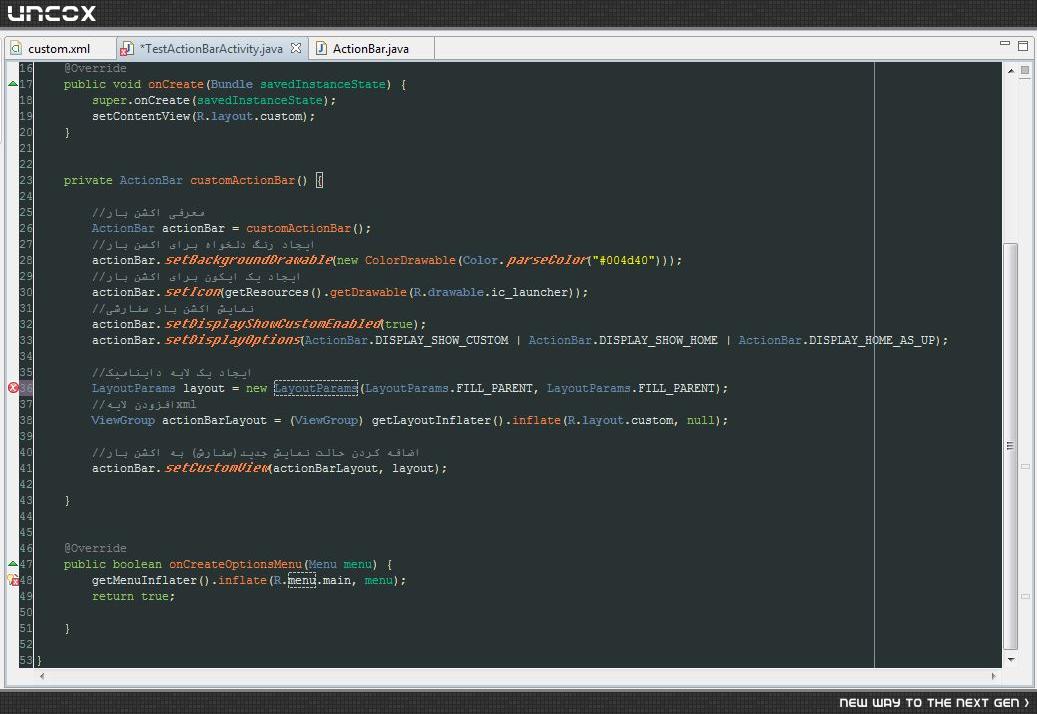Click setDisplayOptions on line 33
Screen dimensions: 1037x714
tap(233, 340)
